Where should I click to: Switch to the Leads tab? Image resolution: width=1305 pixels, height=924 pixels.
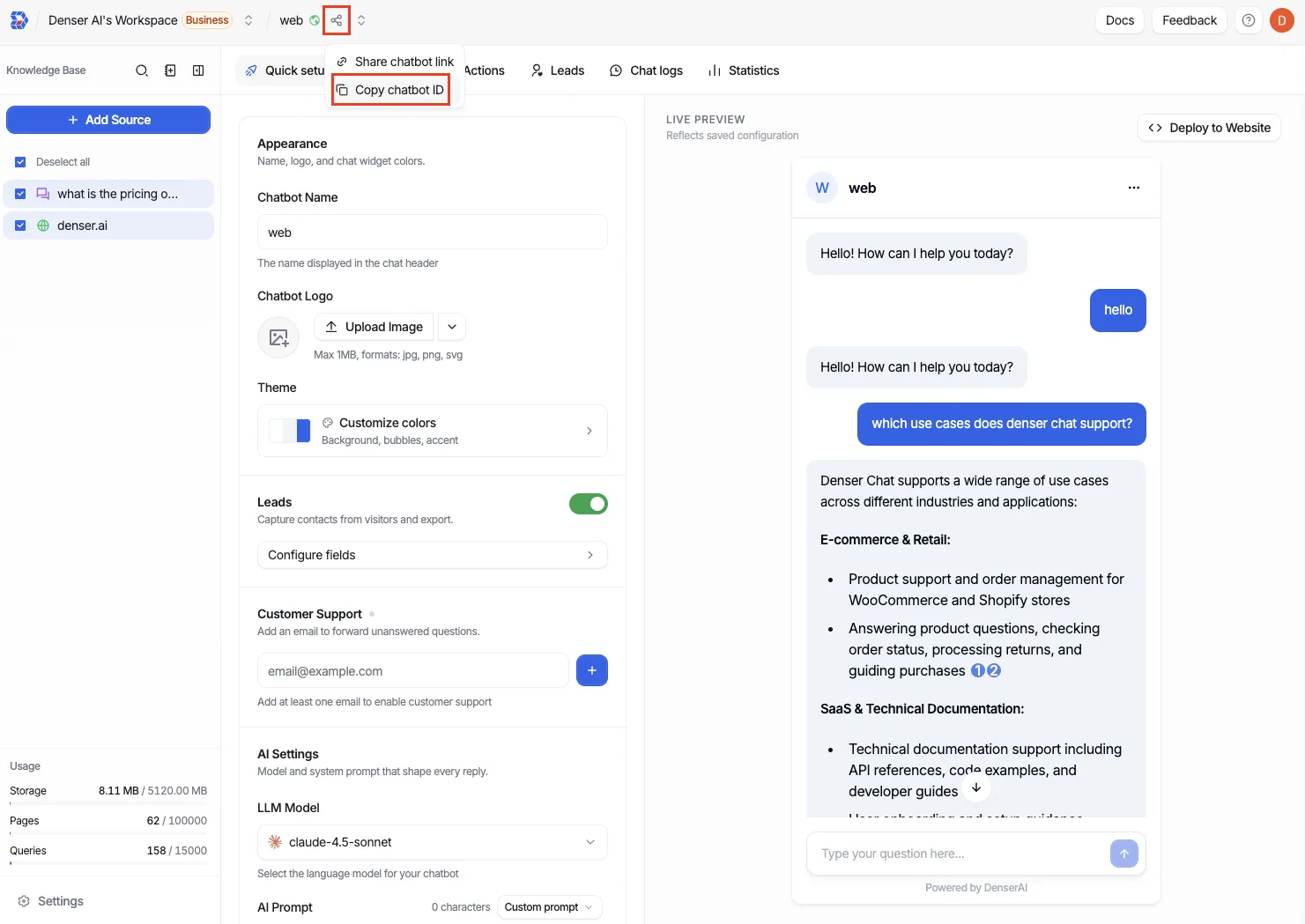coord(558,70)
